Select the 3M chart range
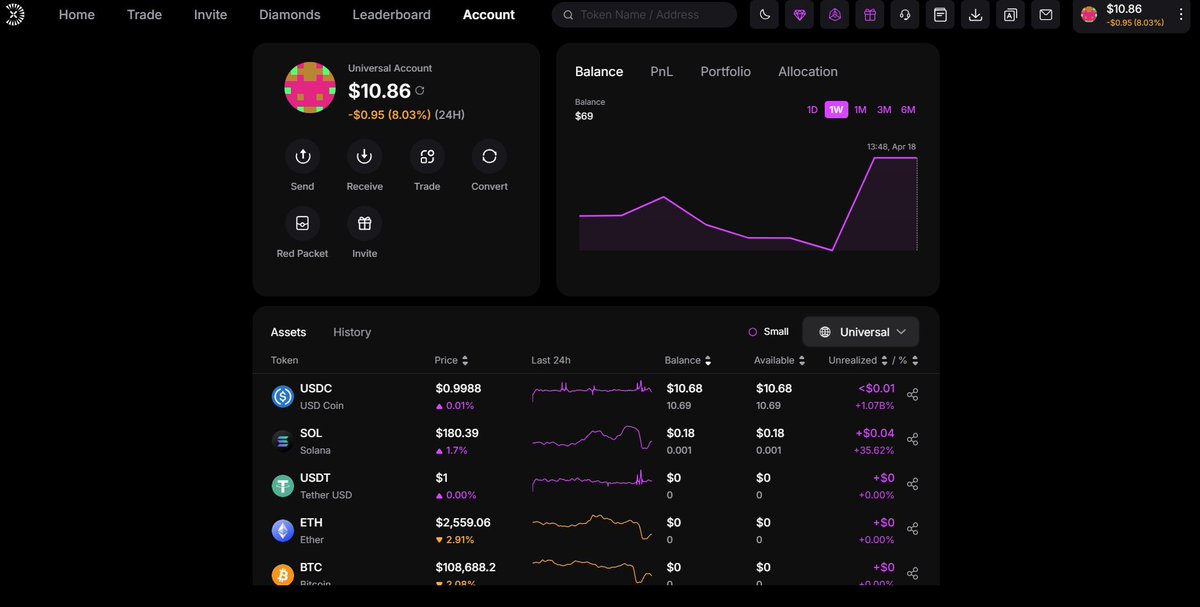The height and width of the screenshot is (607, 1200). point(884,110)
